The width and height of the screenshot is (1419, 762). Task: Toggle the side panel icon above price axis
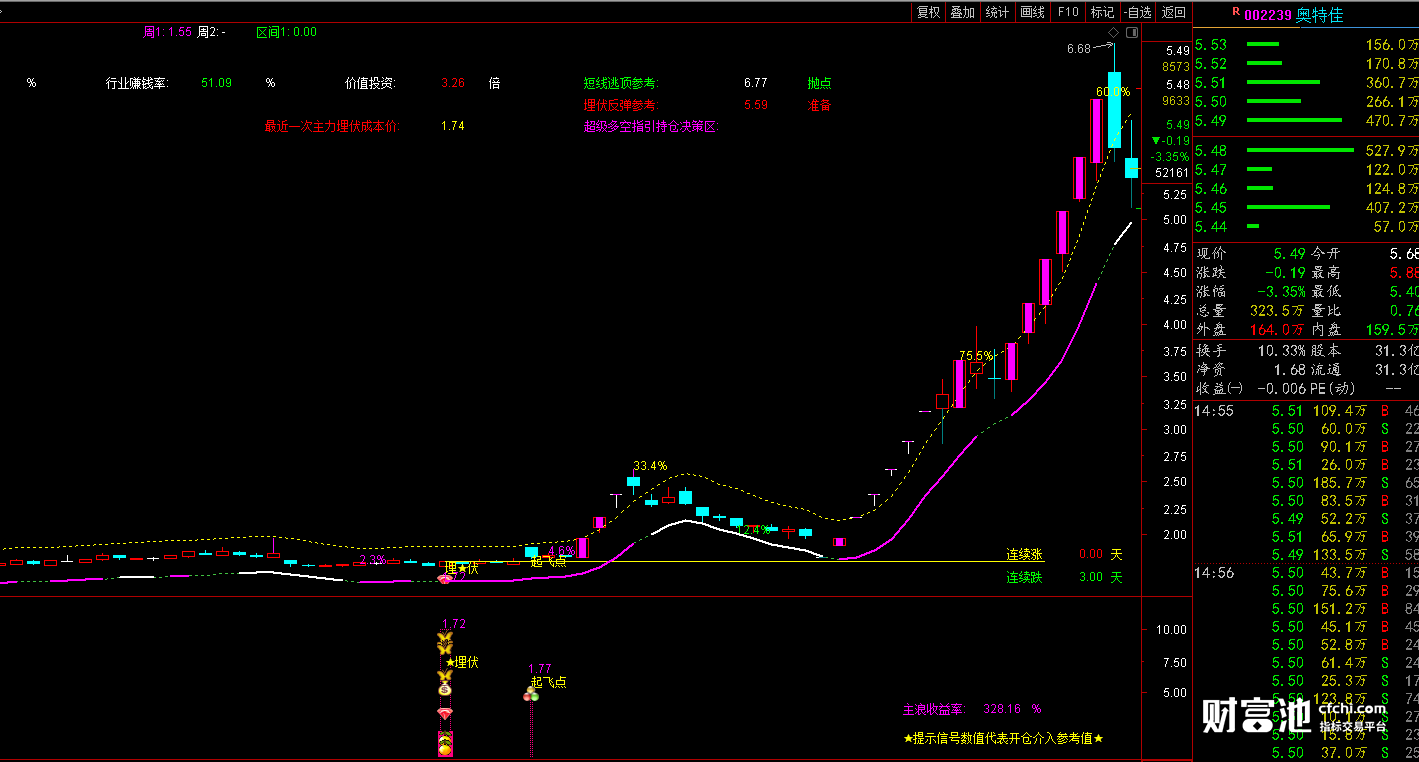coord(1132,33)
